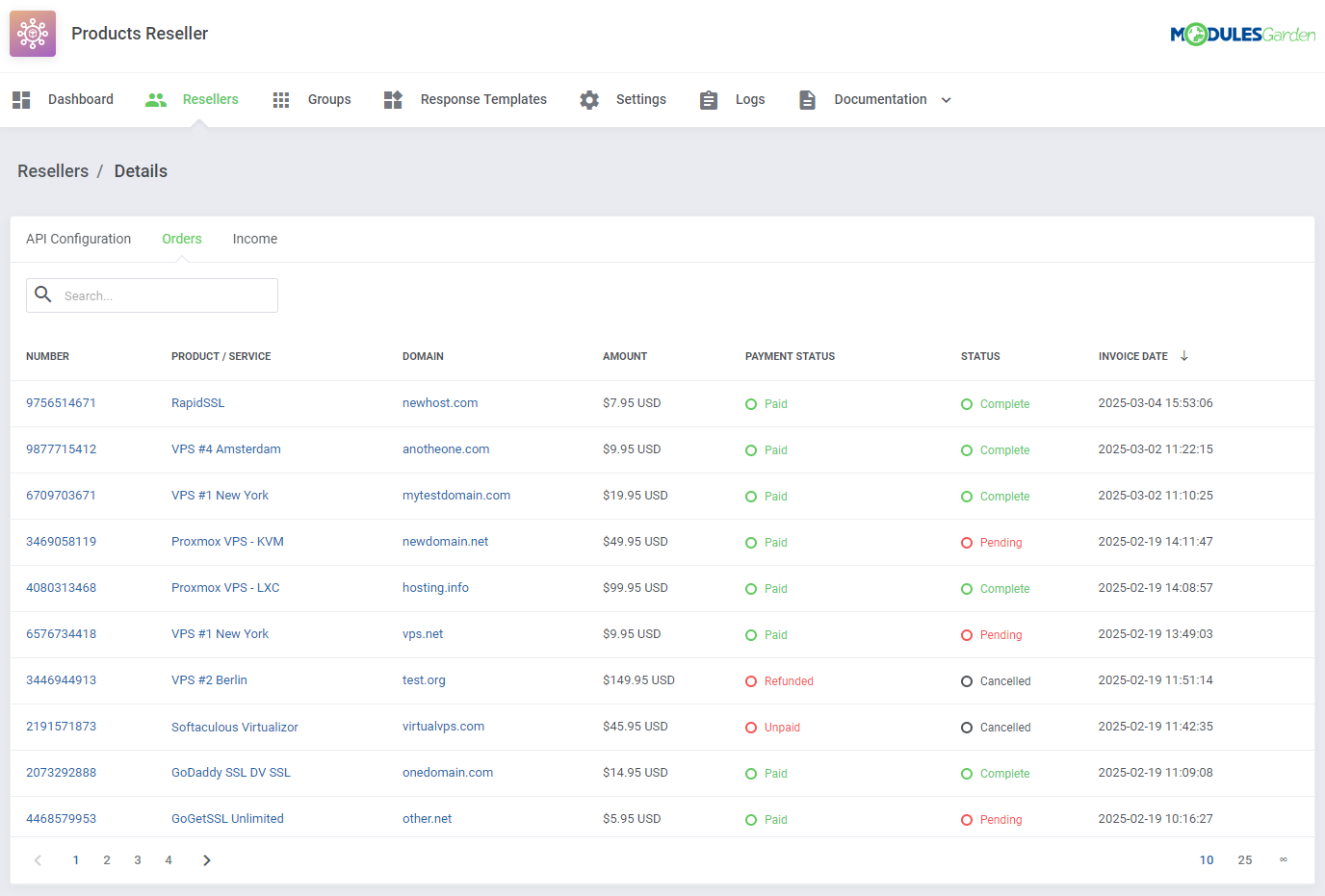The width and height of the screenshot is (1325, 896).
Task: Expand the Documentation dropdown chevron
Action: 947,100
